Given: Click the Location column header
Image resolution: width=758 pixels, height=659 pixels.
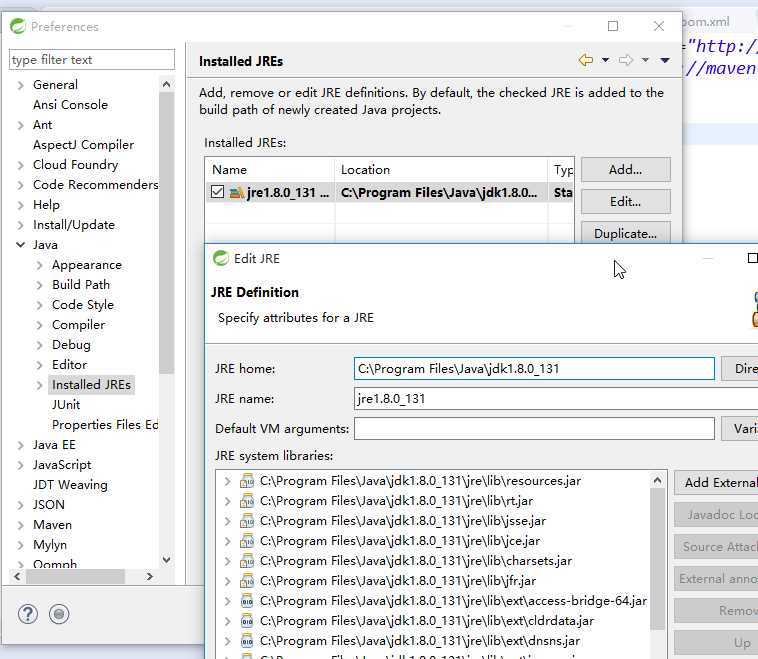Looking at the screenshot, I should click(441, 170).
